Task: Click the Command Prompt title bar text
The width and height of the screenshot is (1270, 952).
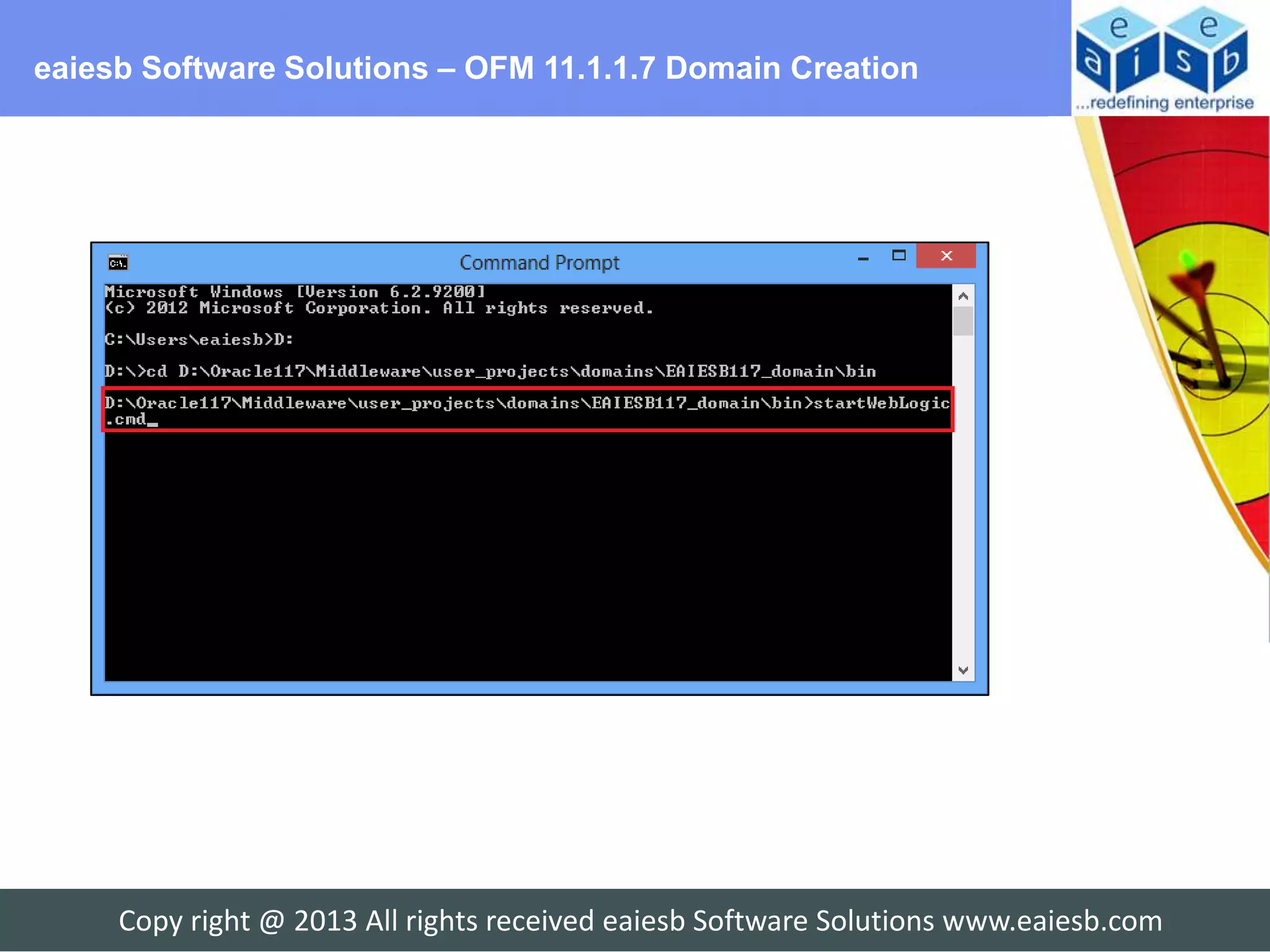Action: [540, 263]
